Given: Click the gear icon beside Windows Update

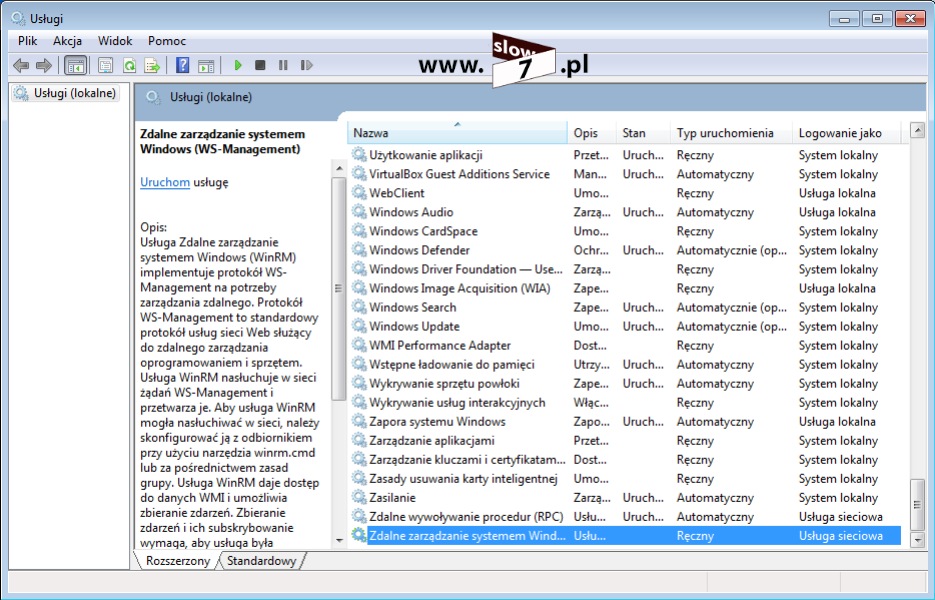Looking at the screenshot, I should [x=358, y=326].
